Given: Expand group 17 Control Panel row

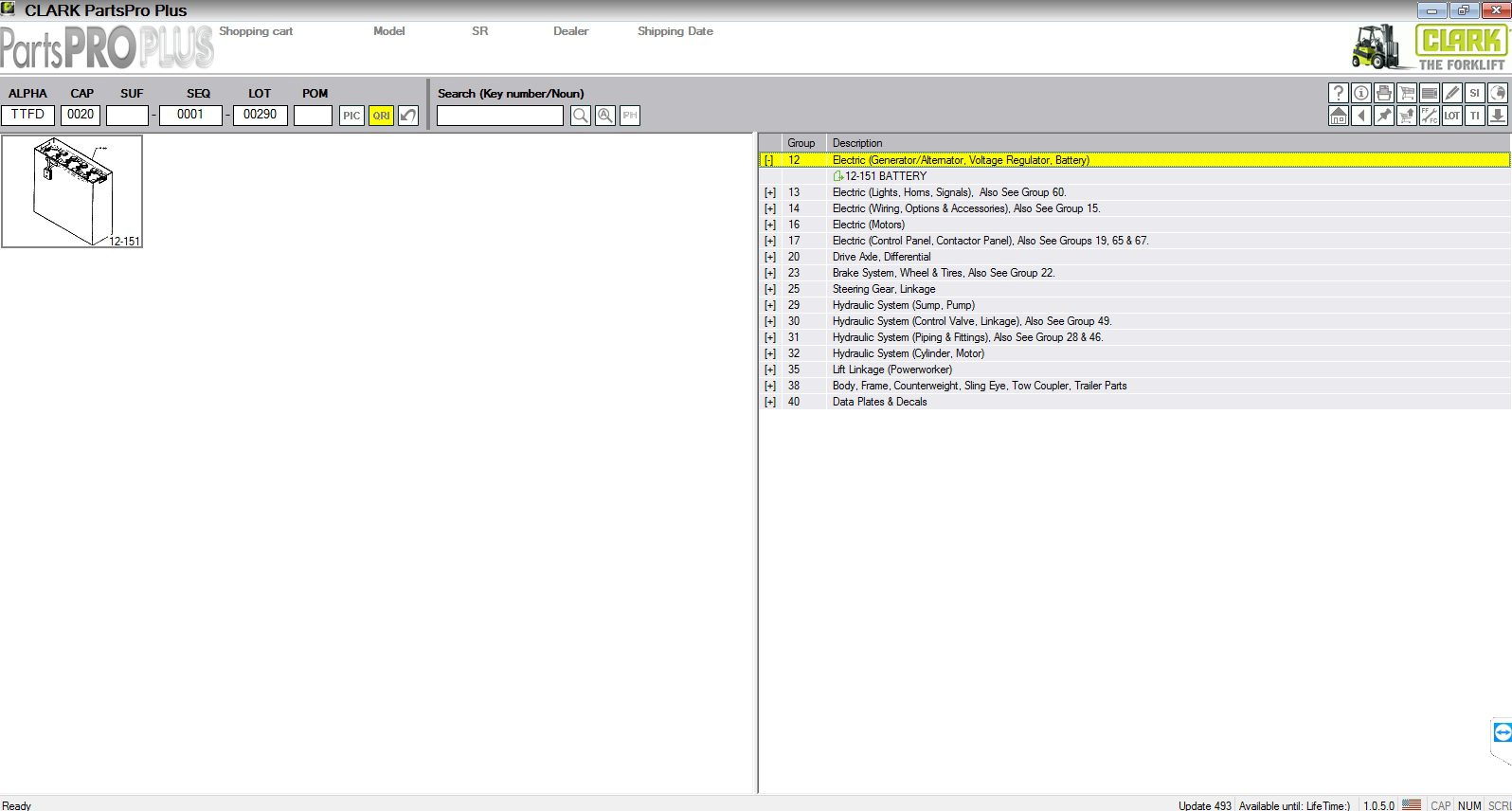Looking at the screenshot, I should 769,241.
